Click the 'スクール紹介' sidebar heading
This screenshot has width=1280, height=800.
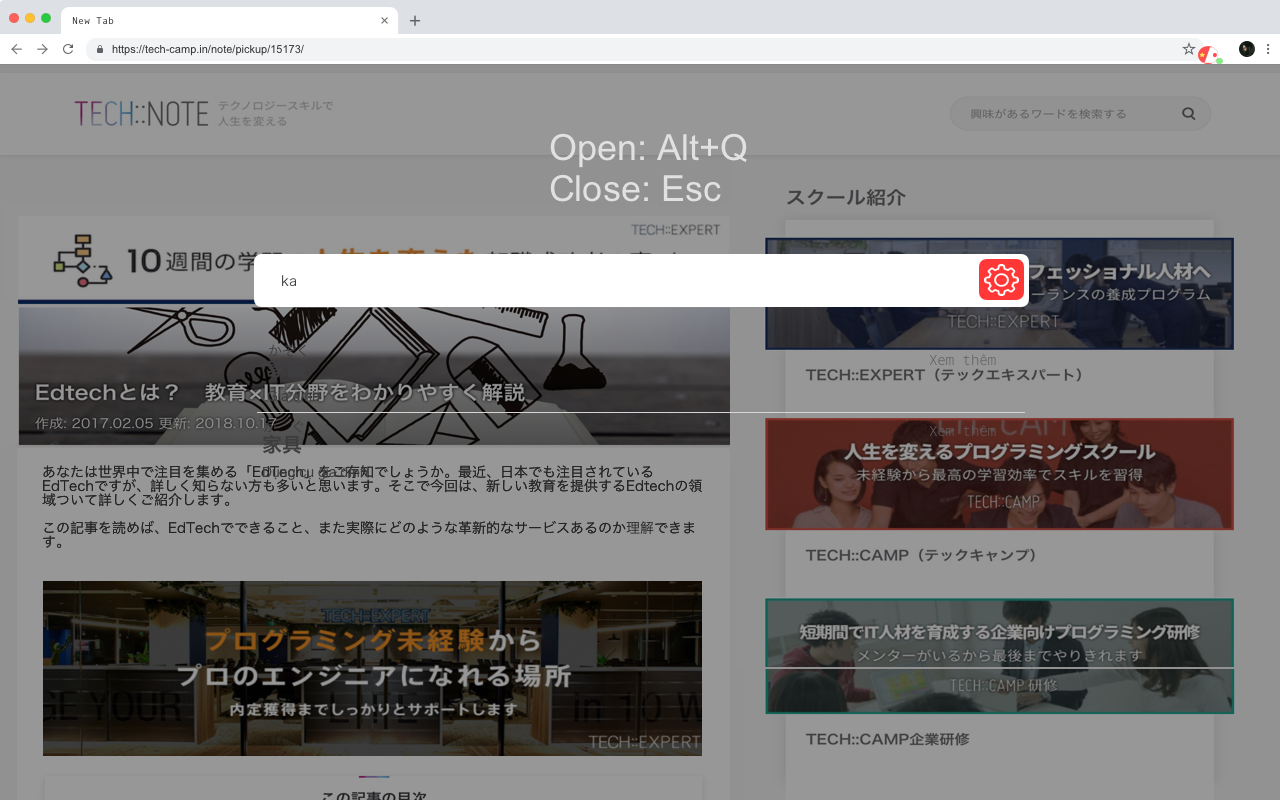pyautogui.click(x=846, y=197)
